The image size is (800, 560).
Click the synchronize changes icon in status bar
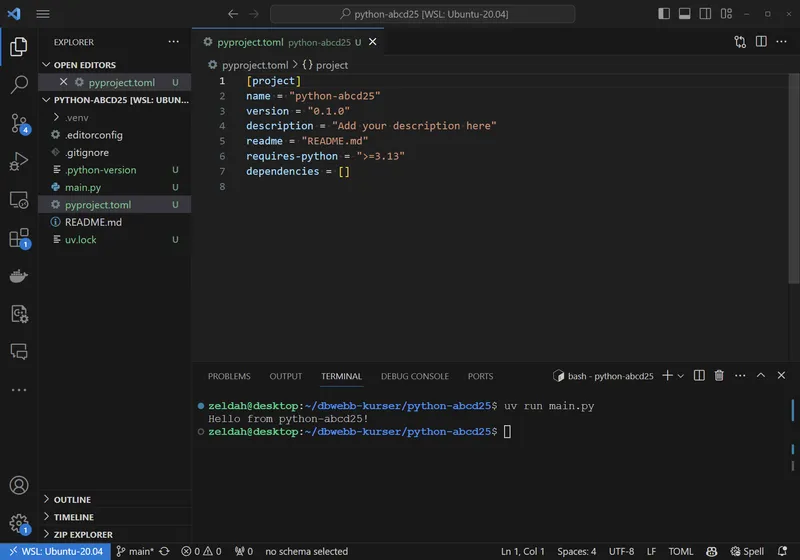coord(164,551)
